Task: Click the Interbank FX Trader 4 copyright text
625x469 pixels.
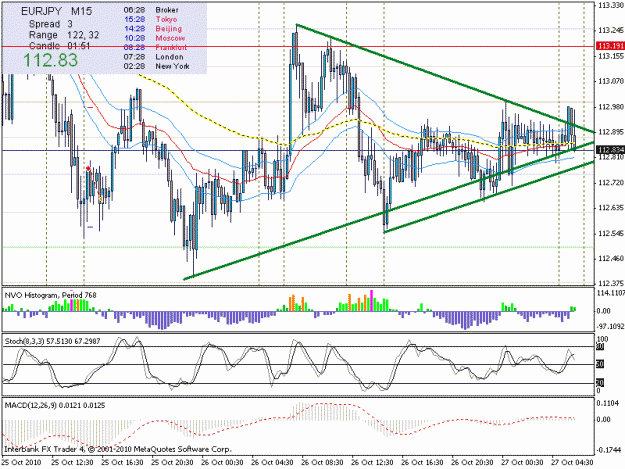Action: click(x=118, y=449)
